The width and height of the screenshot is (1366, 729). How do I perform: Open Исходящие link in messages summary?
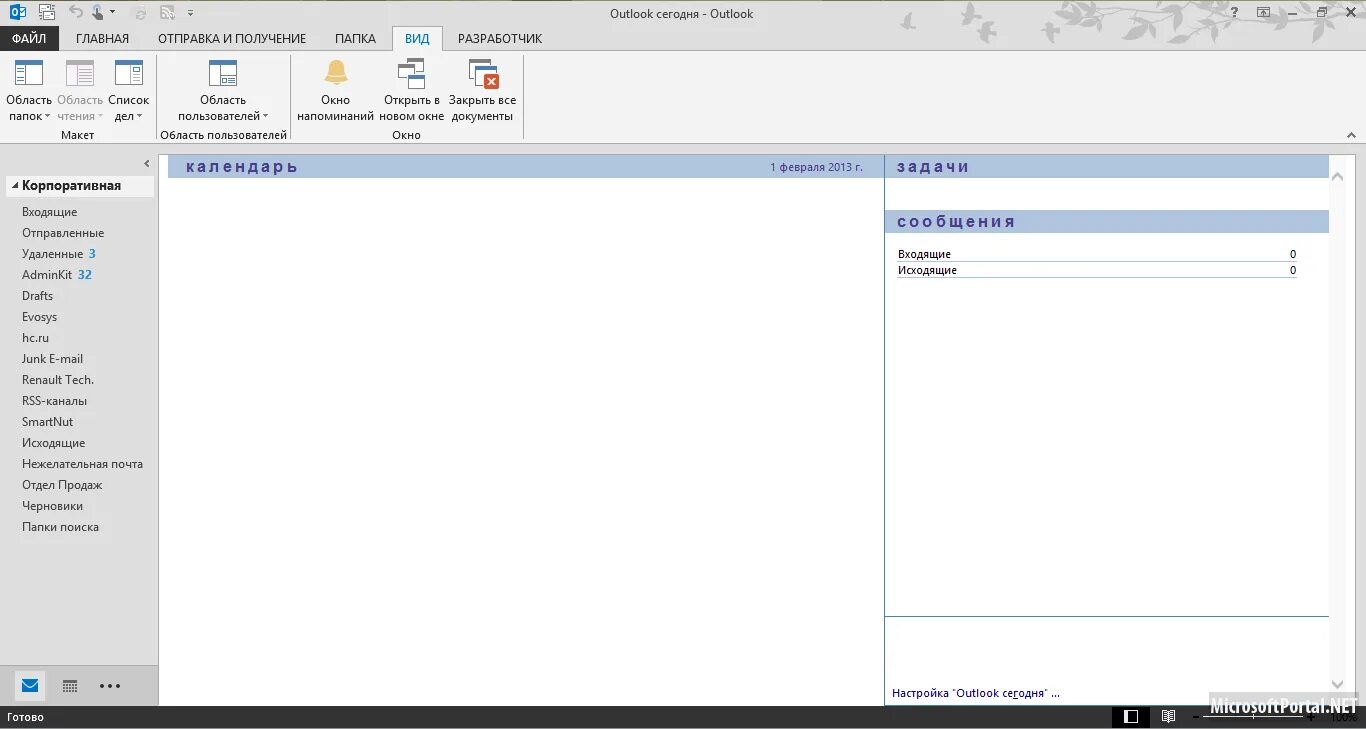pos(927,271)
